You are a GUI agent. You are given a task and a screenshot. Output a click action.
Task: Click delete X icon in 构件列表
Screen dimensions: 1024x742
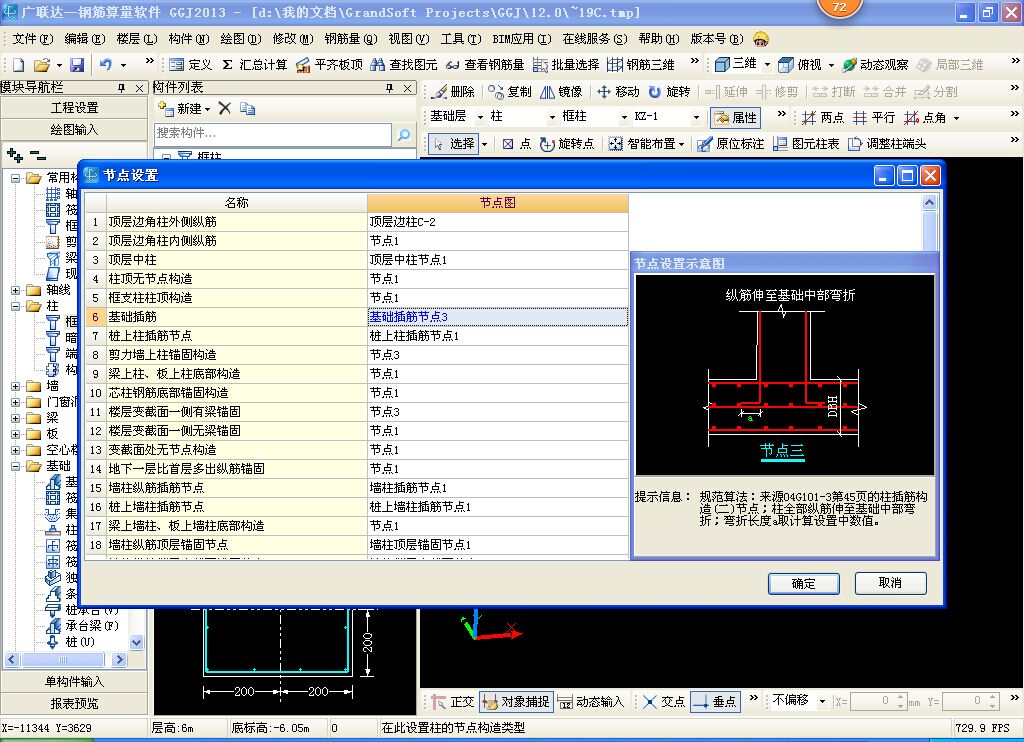click(225, 108)
